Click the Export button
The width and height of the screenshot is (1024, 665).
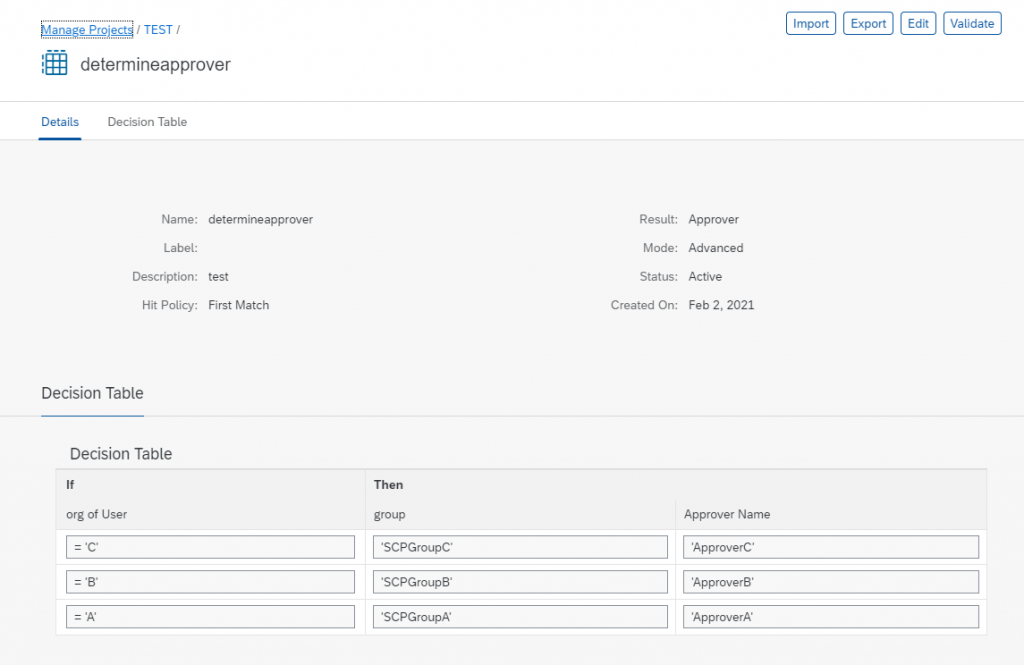click(868, 24)
